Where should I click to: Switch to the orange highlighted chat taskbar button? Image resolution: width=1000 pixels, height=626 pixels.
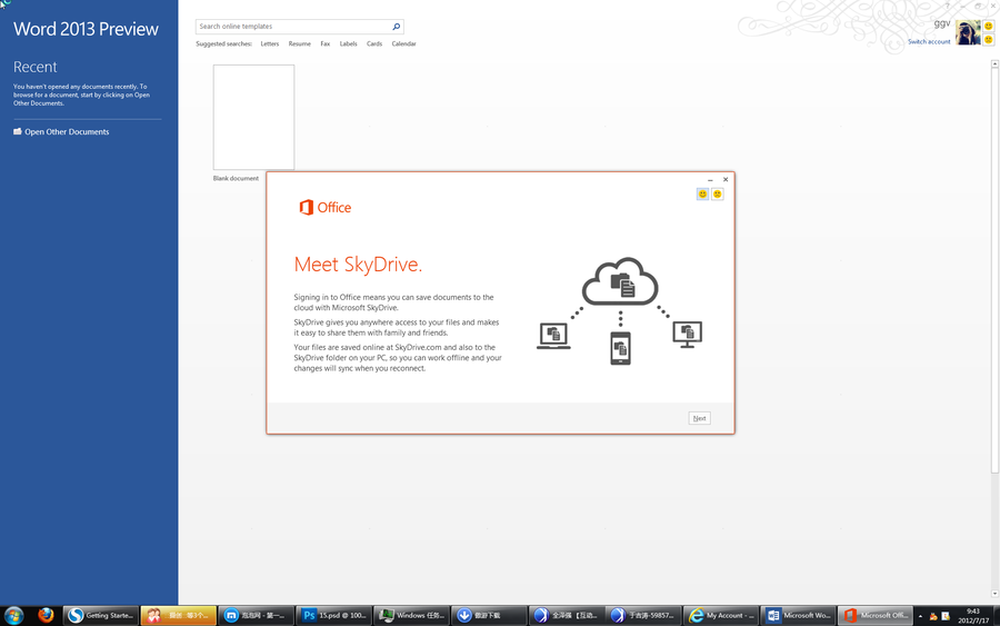coord(179,615)
